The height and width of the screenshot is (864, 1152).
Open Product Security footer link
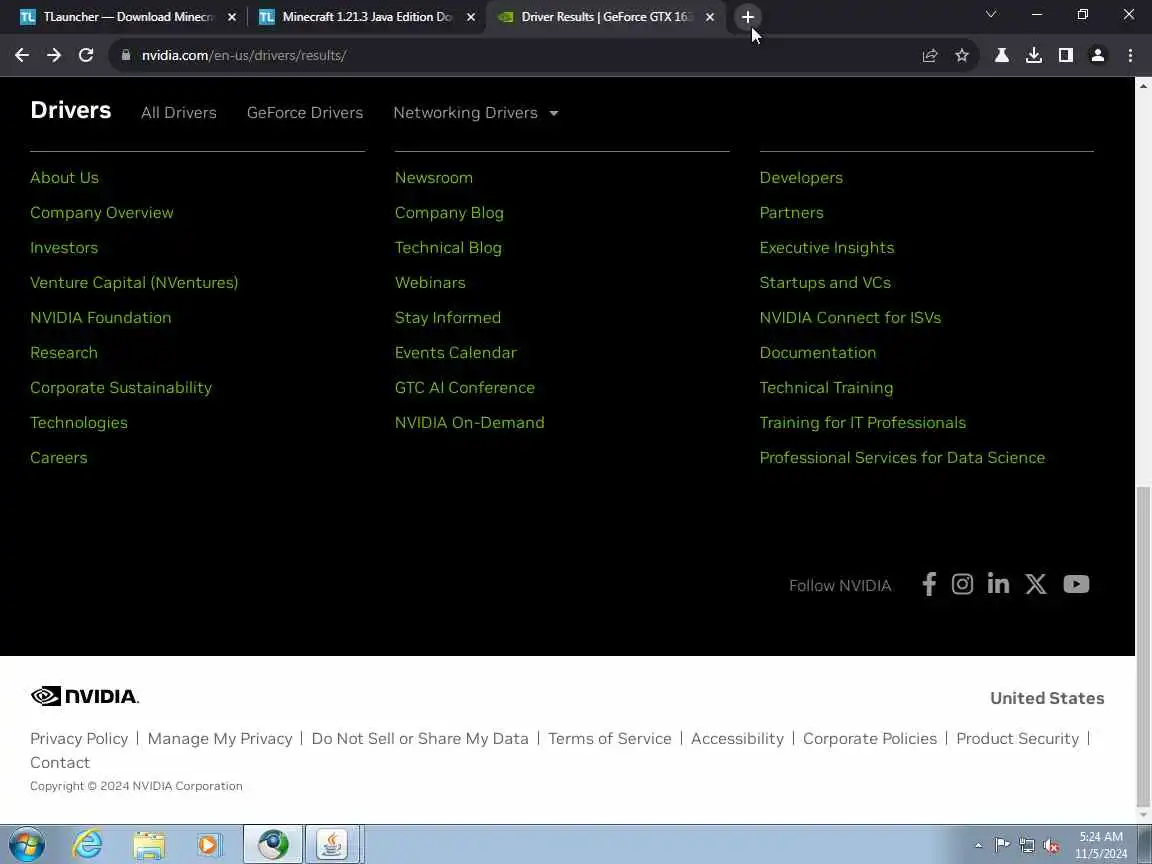coord(1018,738)
